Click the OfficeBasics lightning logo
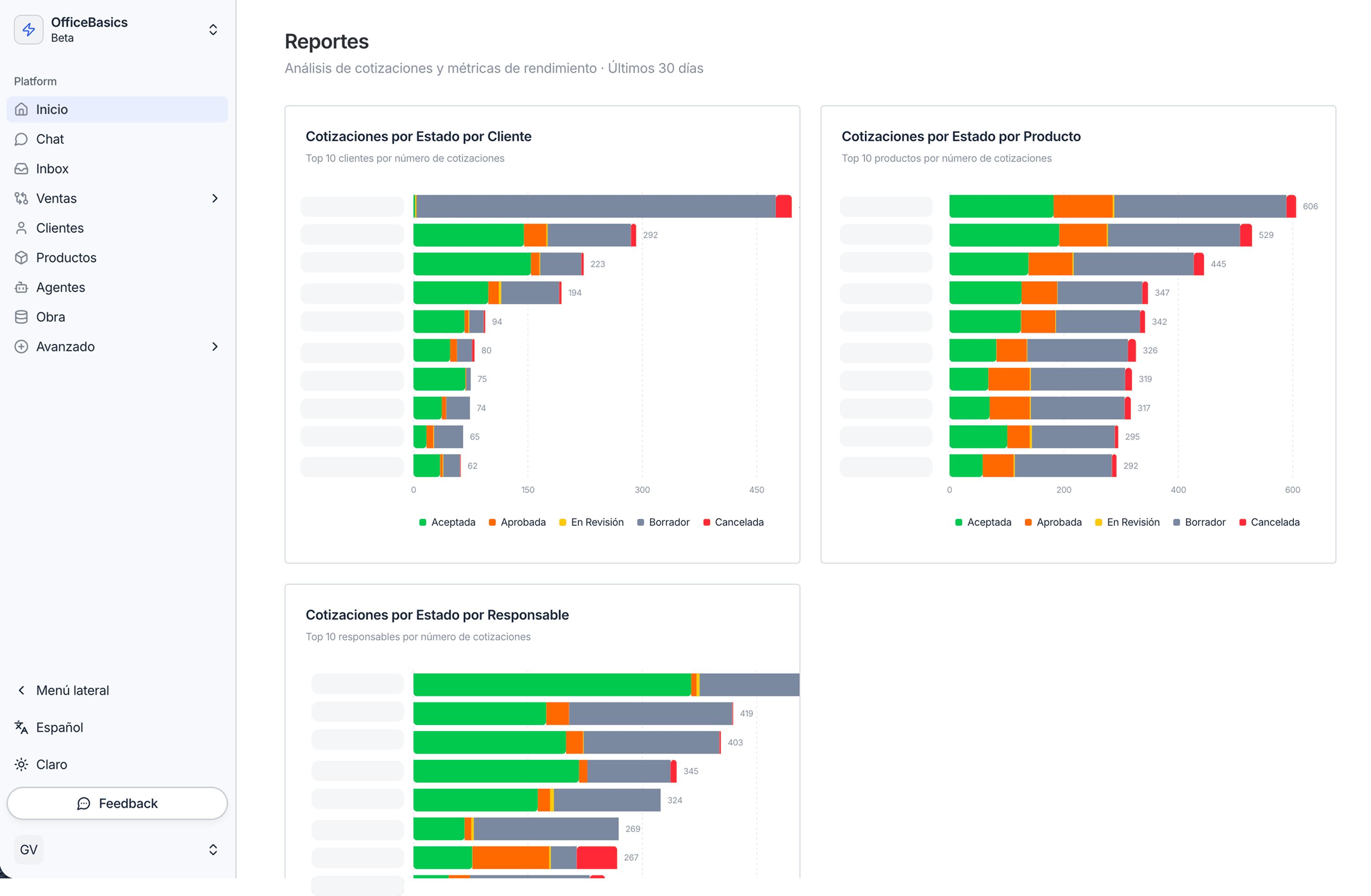Screen dimensions: 1371x896 point(28,29)
